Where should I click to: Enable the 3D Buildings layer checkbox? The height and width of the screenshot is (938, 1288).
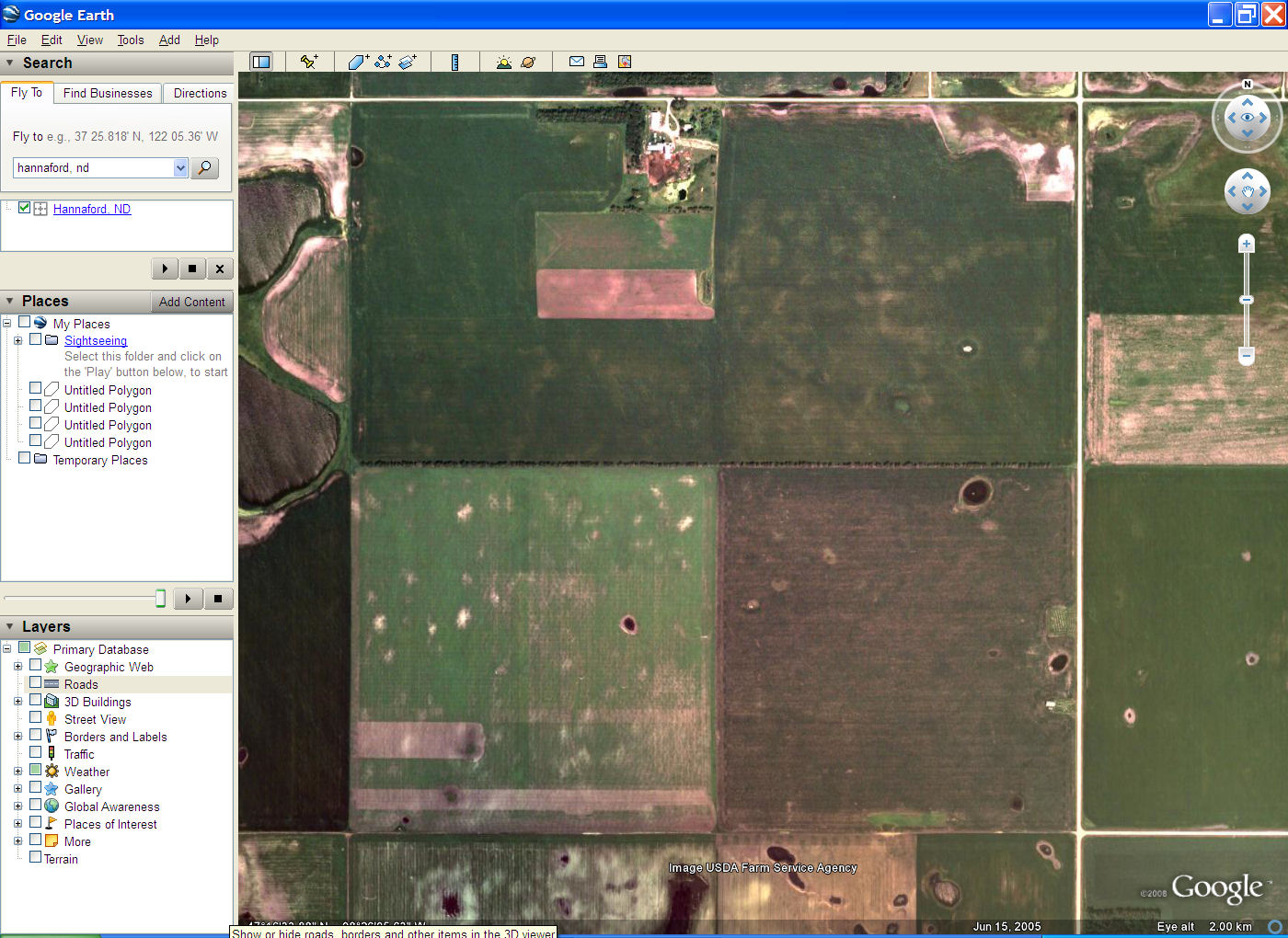coord(35,701)
